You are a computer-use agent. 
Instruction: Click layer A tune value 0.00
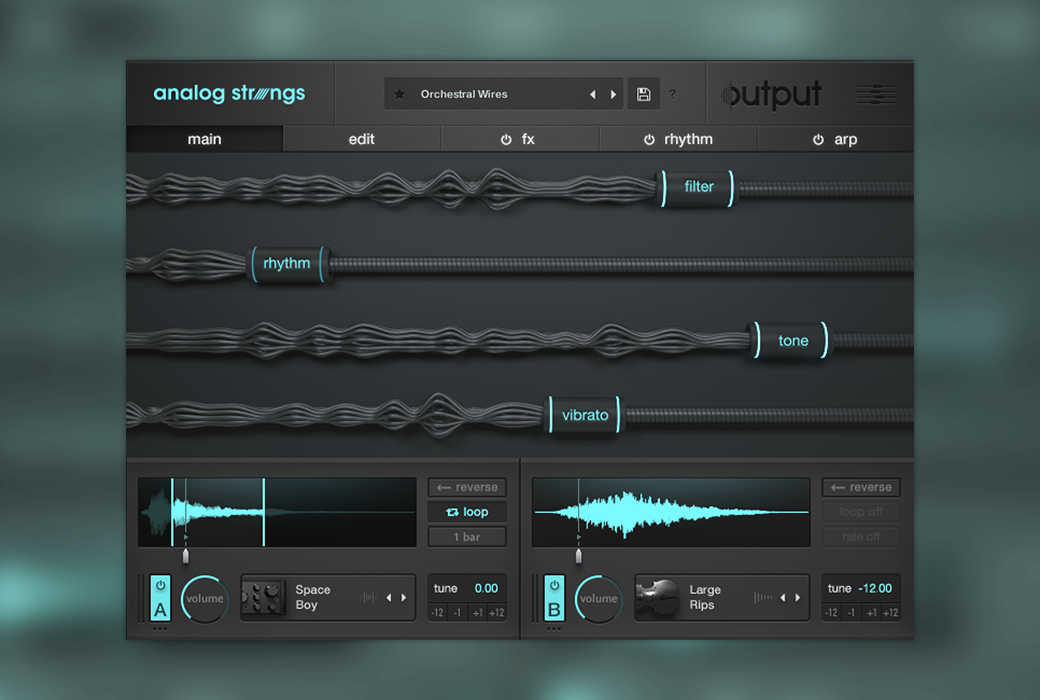[486, 589]
